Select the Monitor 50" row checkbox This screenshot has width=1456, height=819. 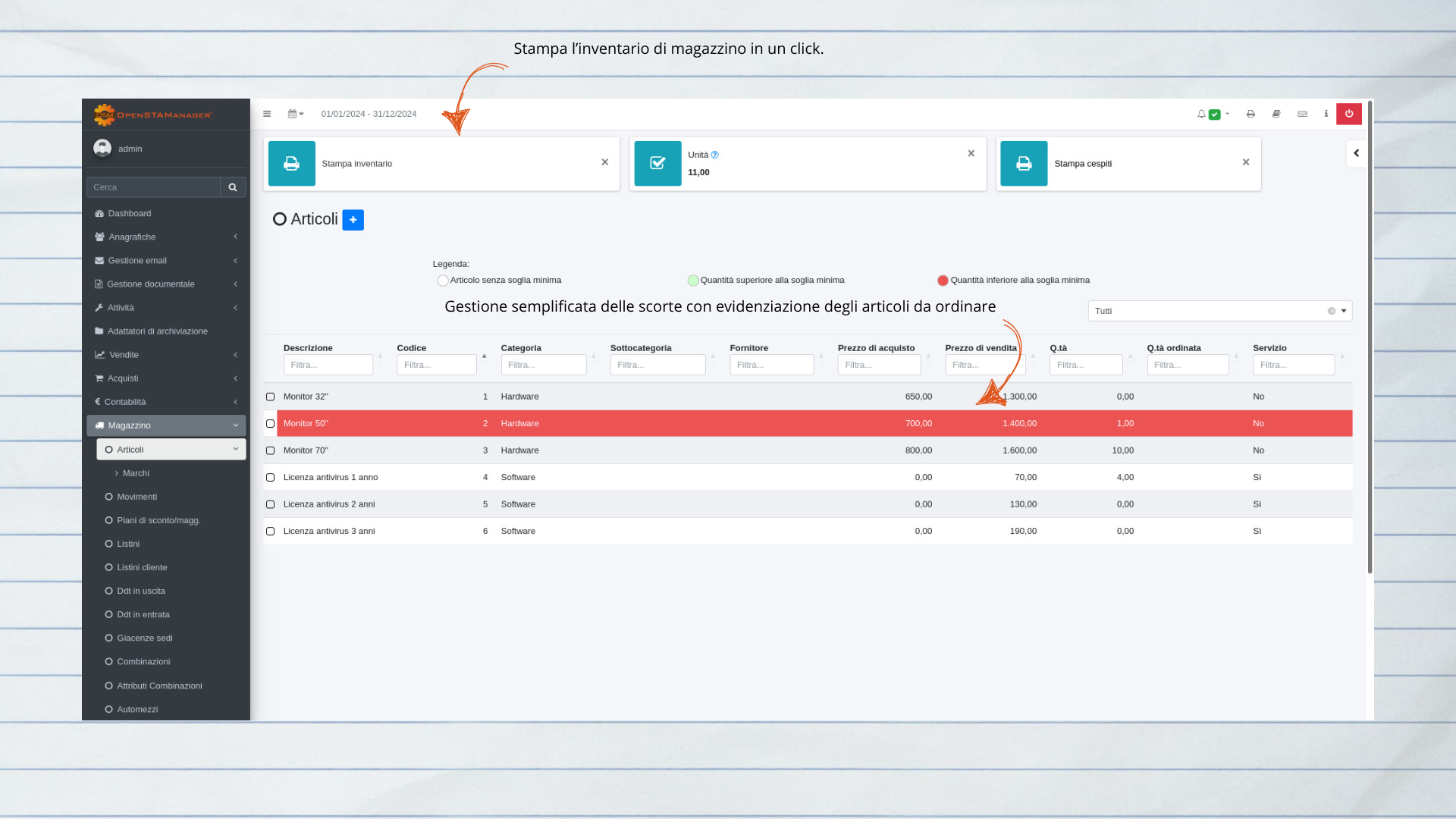click(x=270, y=423)
